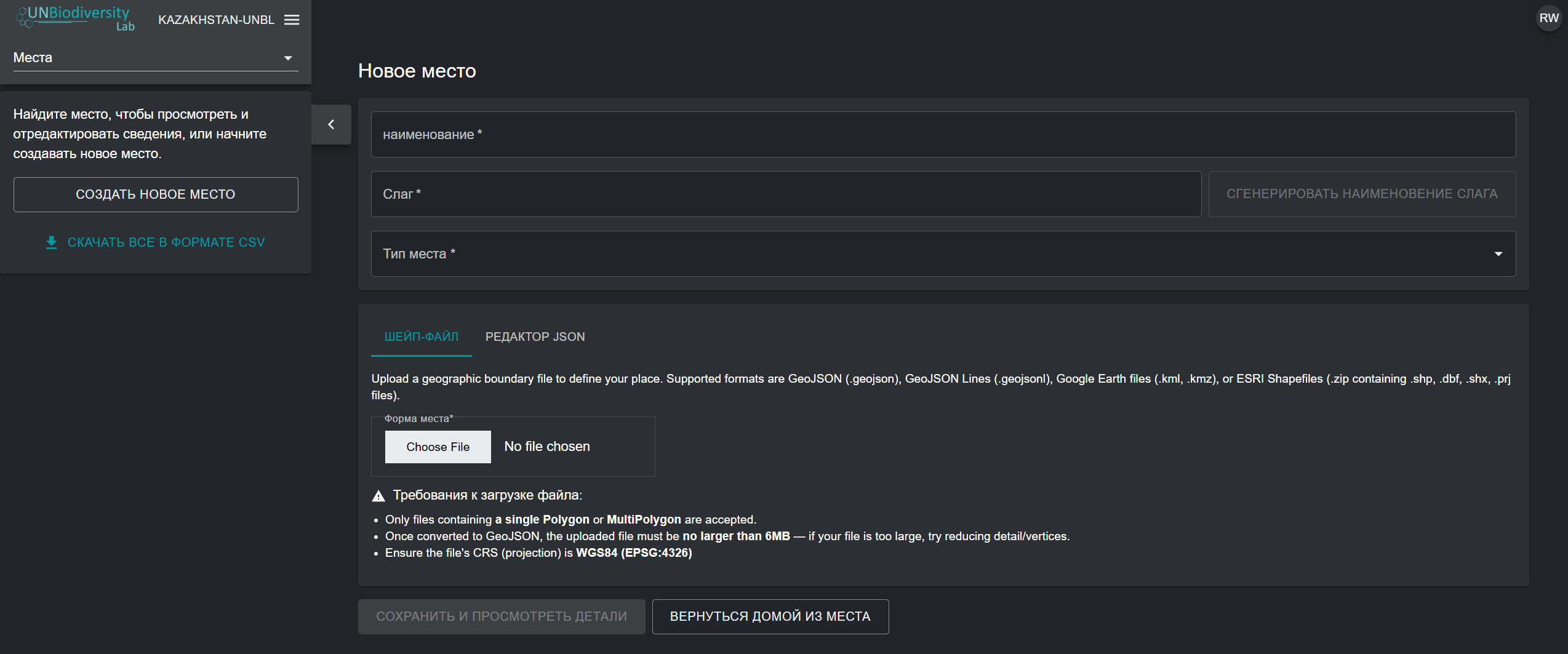
Task: Click СОХРАНИТЬ И ПРОСМОТРЕТЬ ДЕТАЛИ button
Action: point(501,616)
